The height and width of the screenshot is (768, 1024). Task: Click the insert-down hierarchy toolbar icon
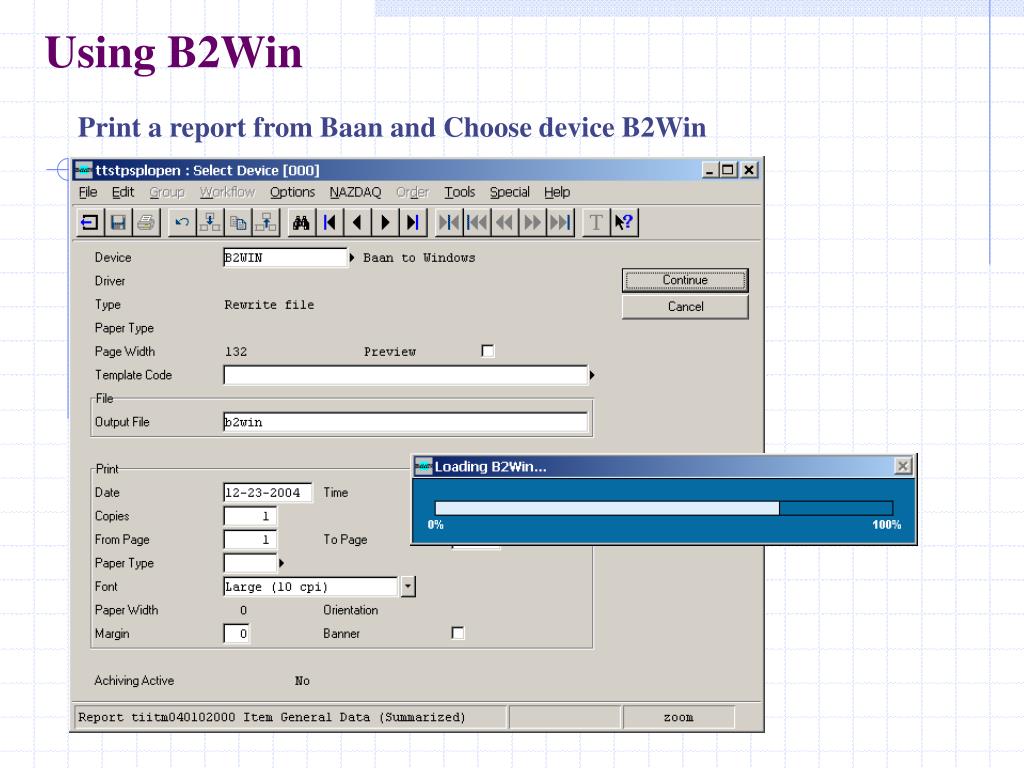210,223
